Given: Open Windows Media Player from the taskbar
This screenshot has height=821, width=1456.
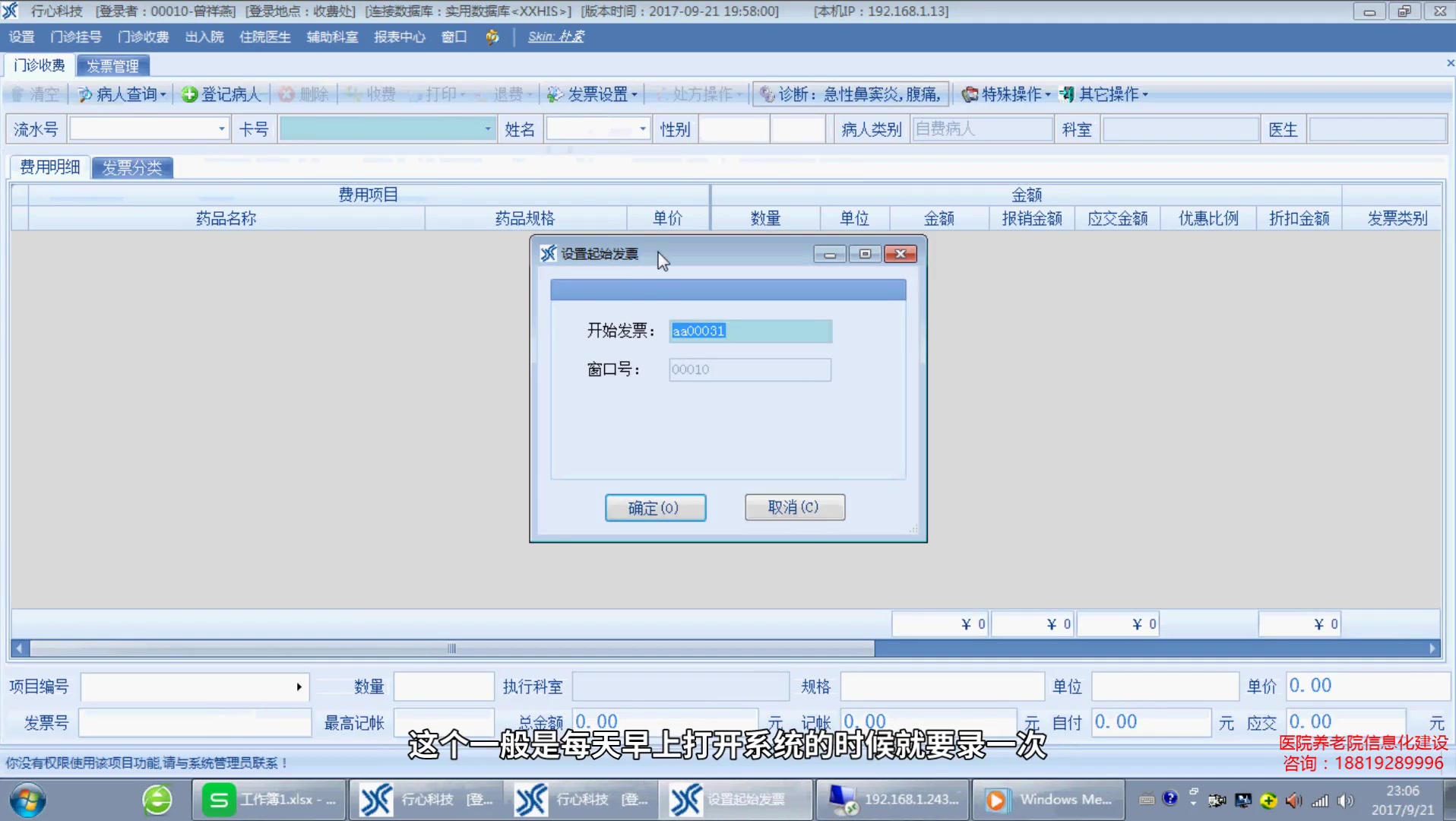Looking at the screenshot, I should (1047, 799).
